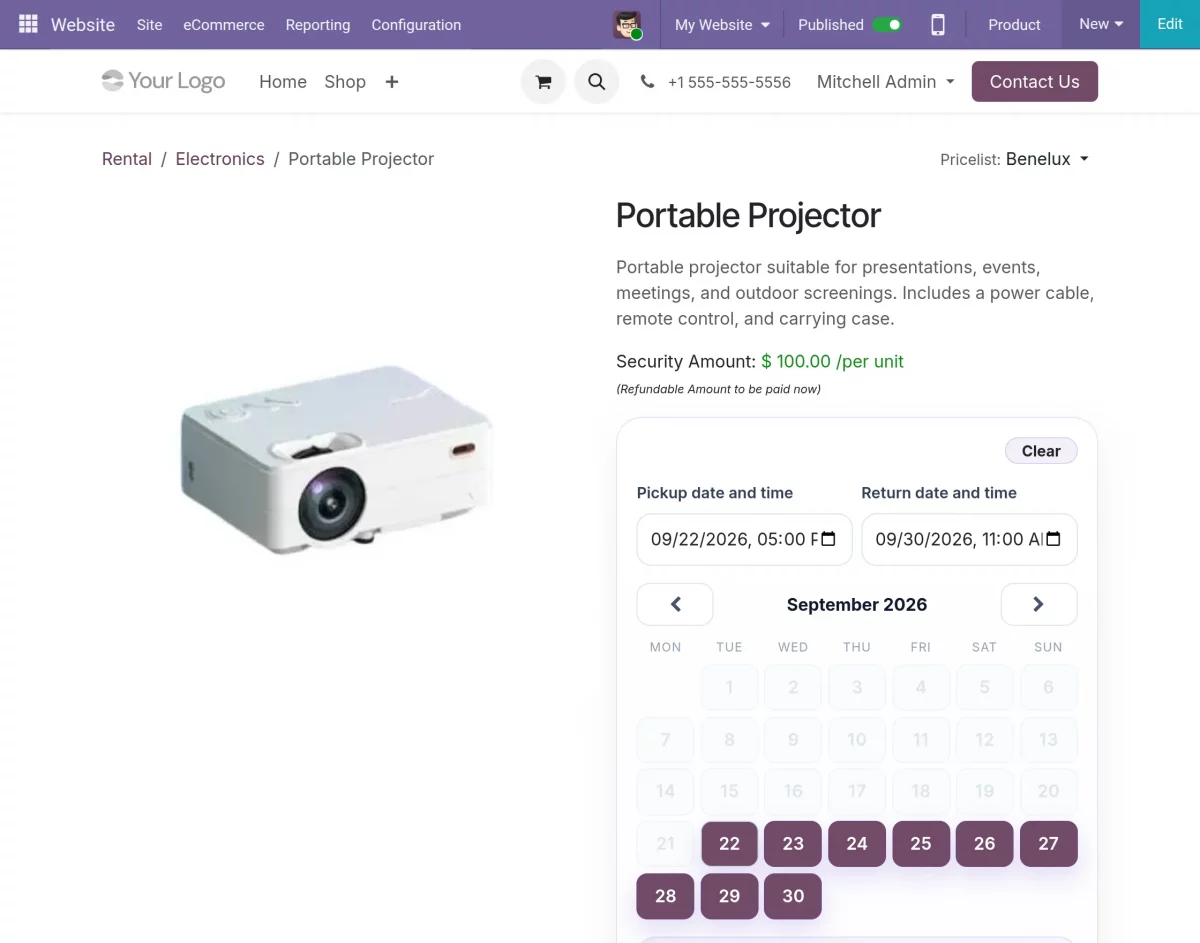Add a menu item with plus icon
Image resolution: width=1200 pixels, height=943 pixels.
(392, 82)
